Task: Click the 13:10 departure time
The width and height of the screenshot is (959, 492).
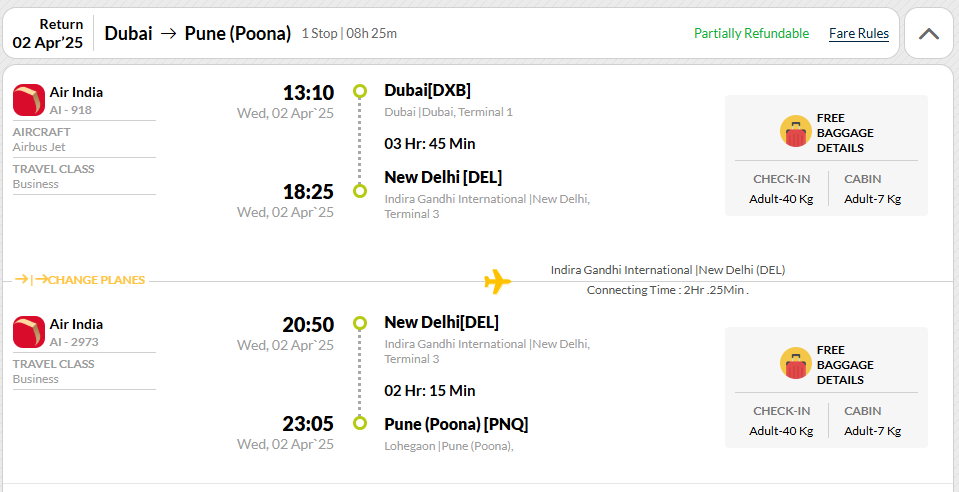Action: pos(308,93)
